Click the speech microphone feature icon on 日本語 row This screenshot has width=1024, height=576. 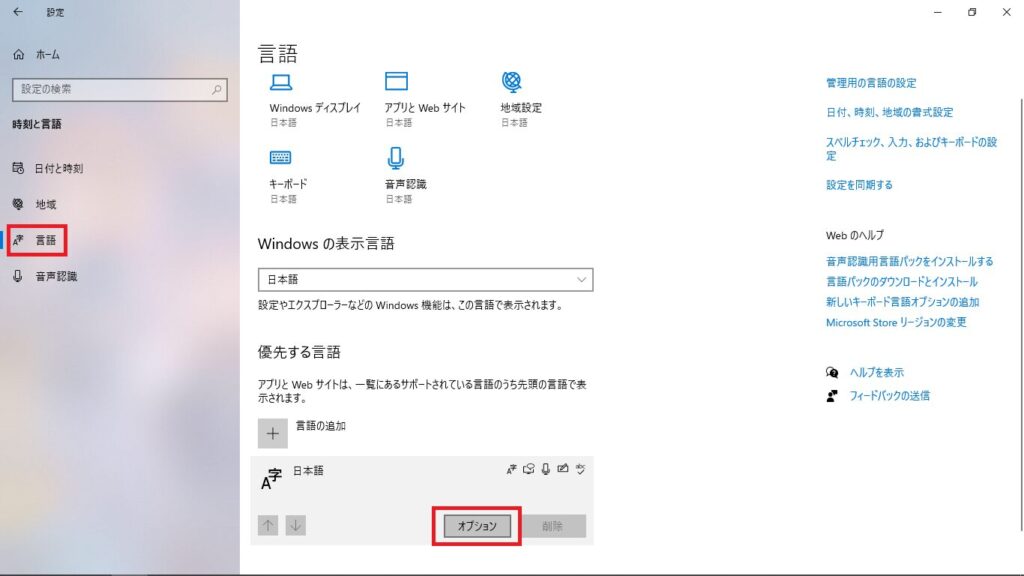point(545,469)
